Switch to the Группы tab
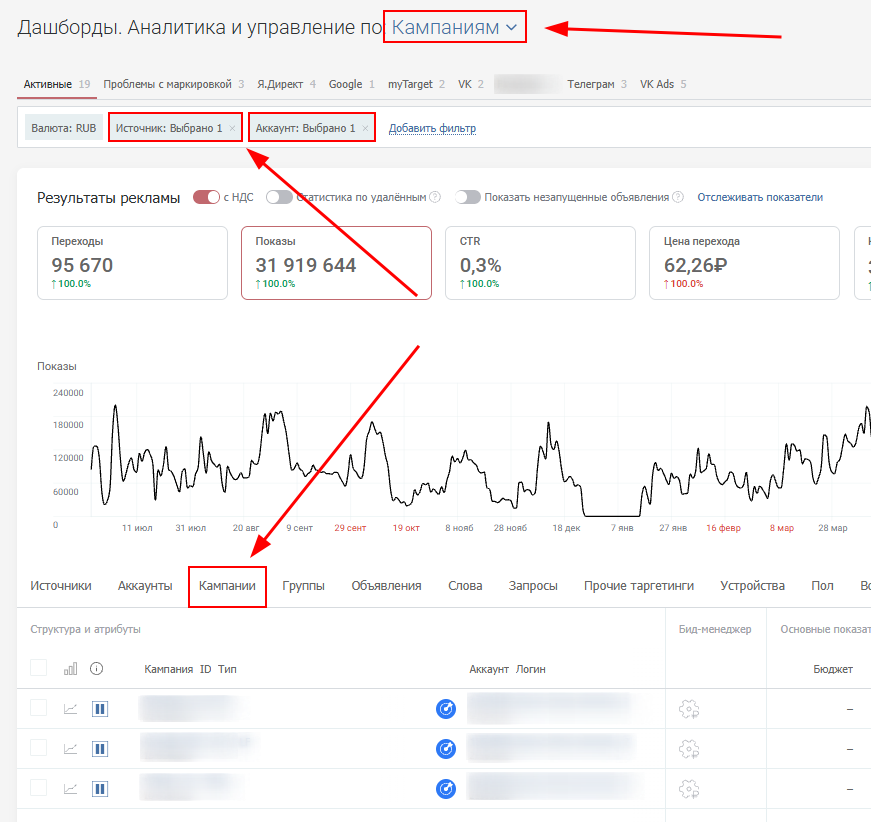This screenshot has width=871, height=822. pyautogui.click(x=303, y=586)
